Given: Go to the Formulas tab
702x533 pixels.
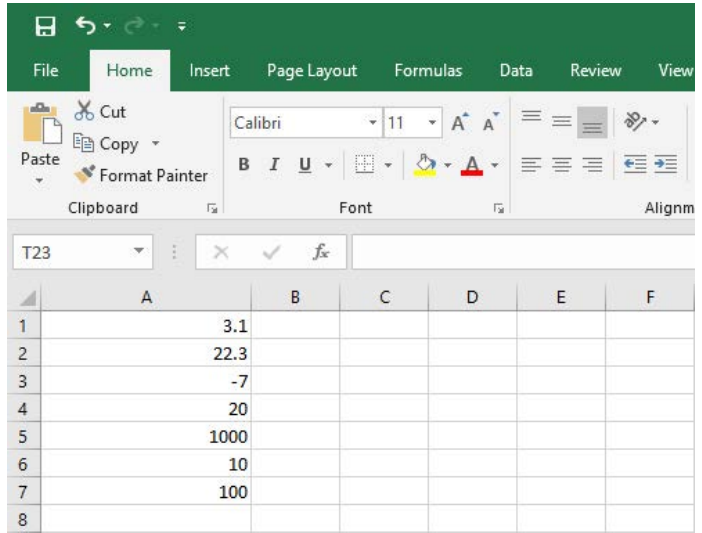Looking at the screenshot, I should [x=428, y=70].
